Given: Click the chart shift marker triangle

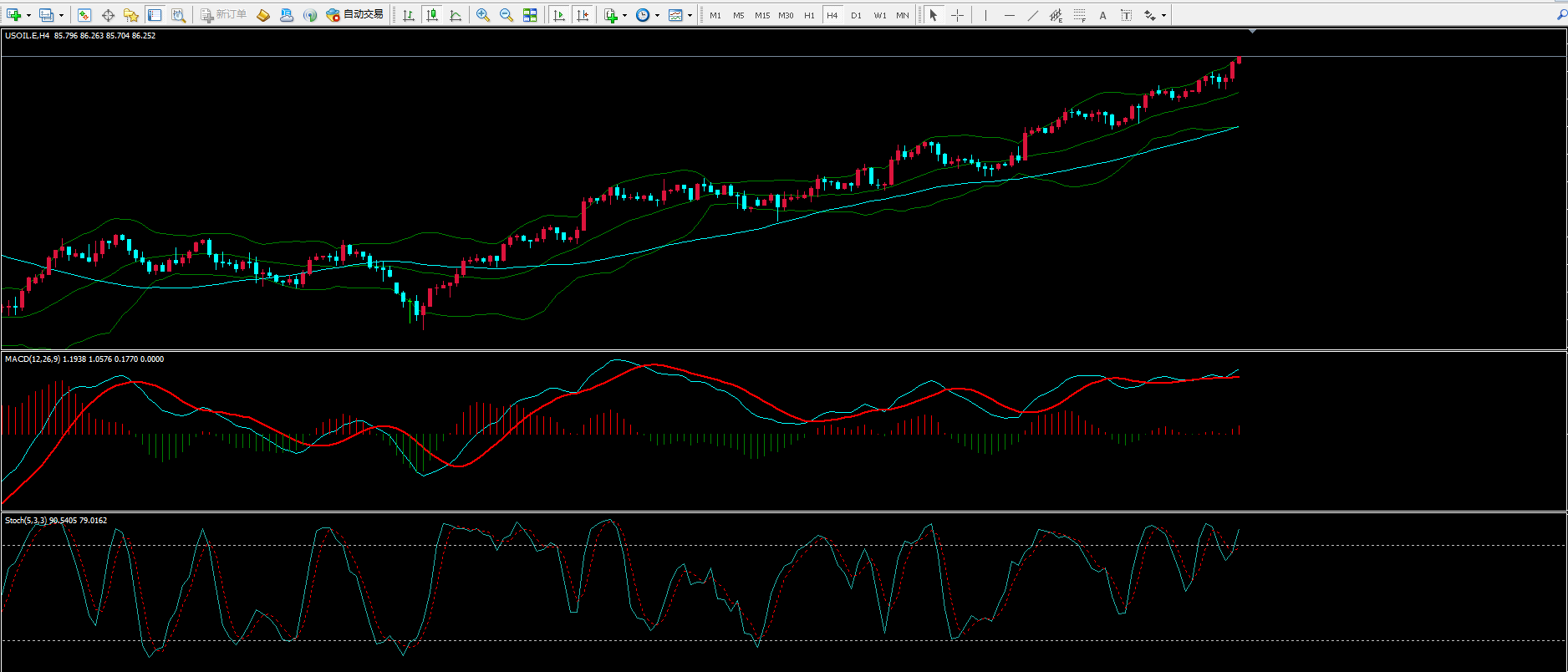Looking at the screenshot, I should (x=1252, y=32).
